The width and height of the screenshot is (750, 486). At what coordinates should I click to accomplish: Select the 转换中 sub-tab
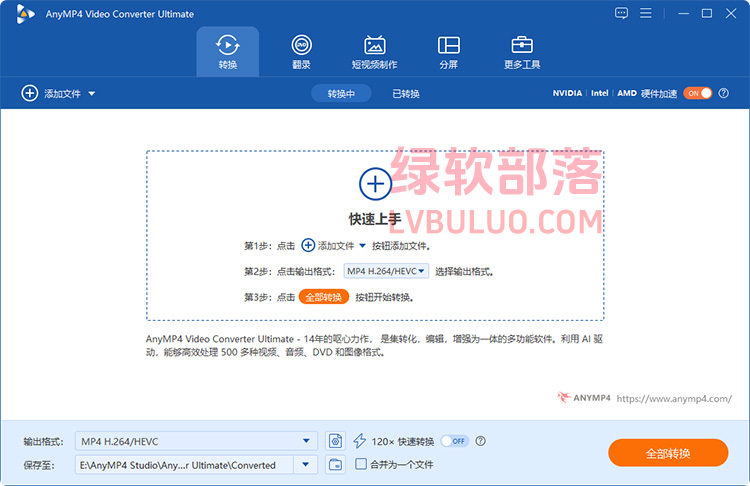tap(341, 94)
